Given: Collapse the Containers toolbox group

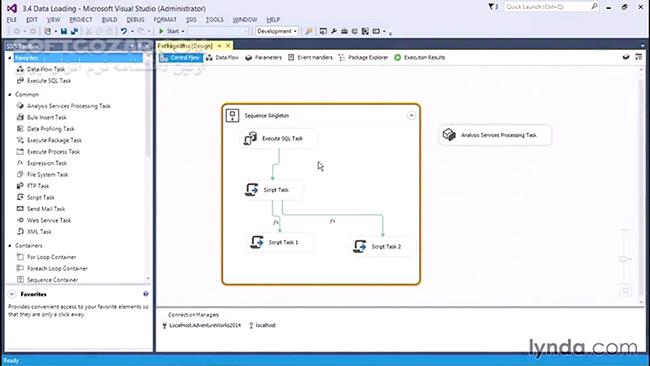Looking at the screenshot, I should point(10,245).
